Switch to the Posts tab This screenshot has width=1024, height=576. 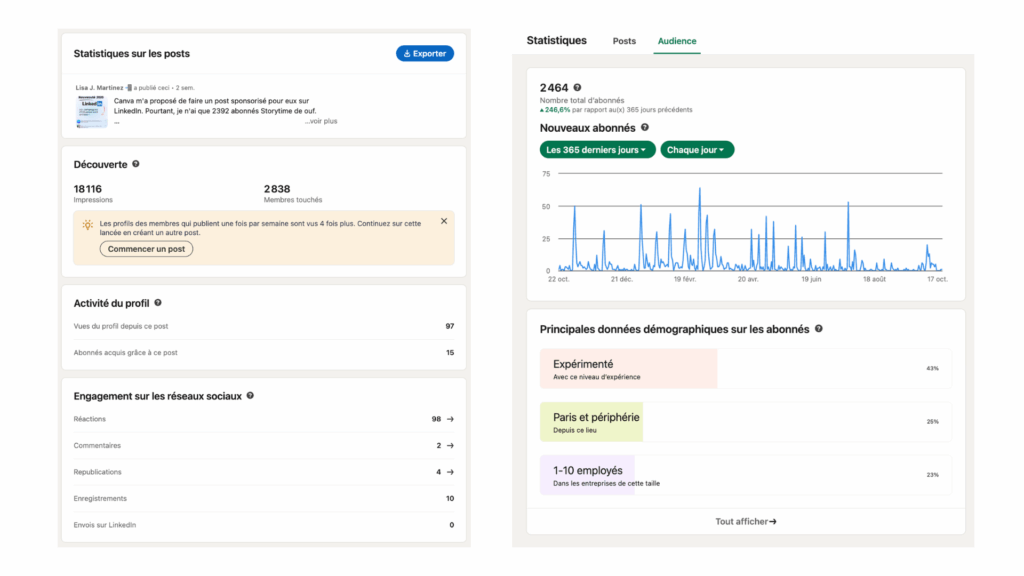tap(624, 41)
